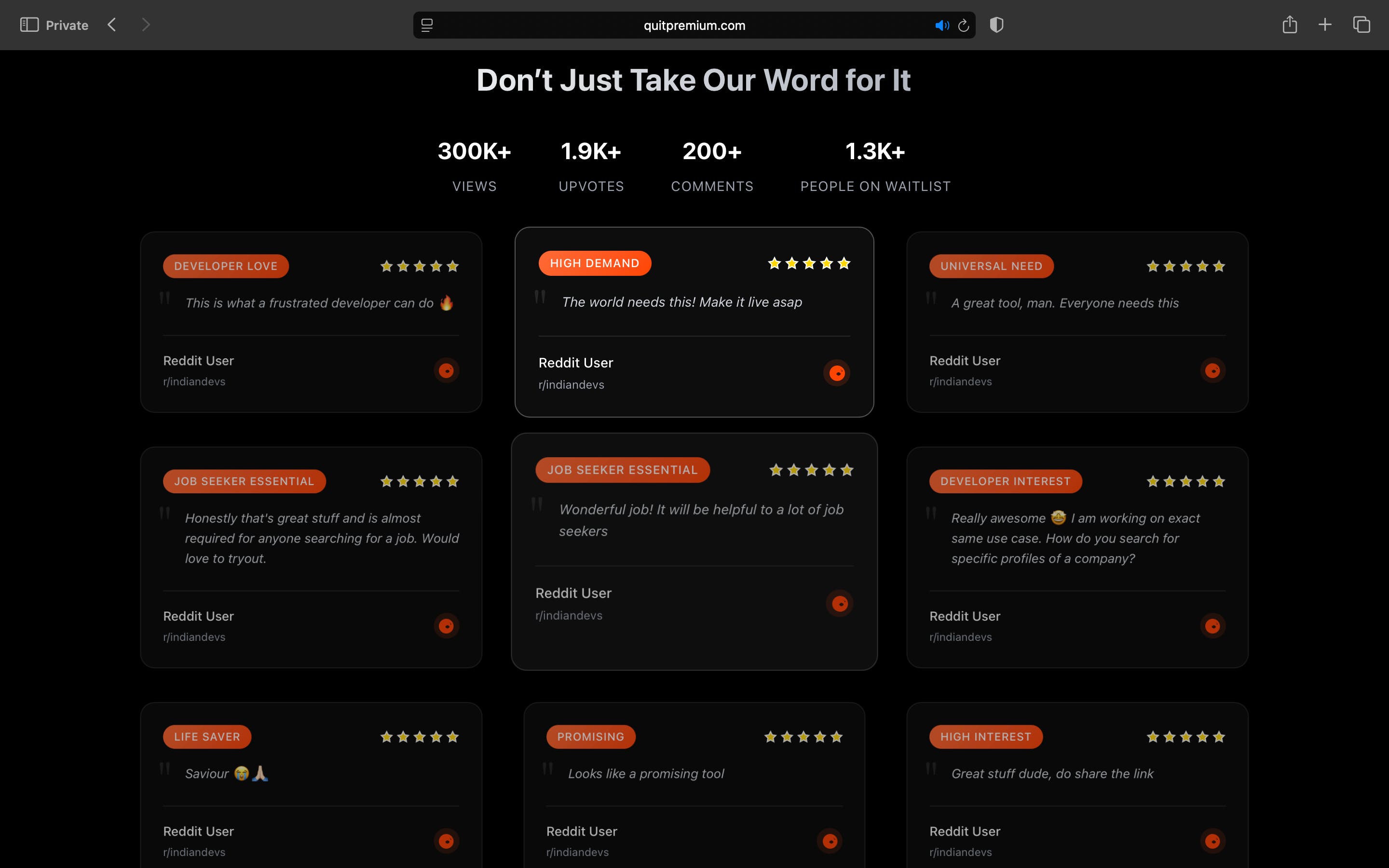Click the Private browsing label
1389x868 pixels.
(x=67, y=25)
